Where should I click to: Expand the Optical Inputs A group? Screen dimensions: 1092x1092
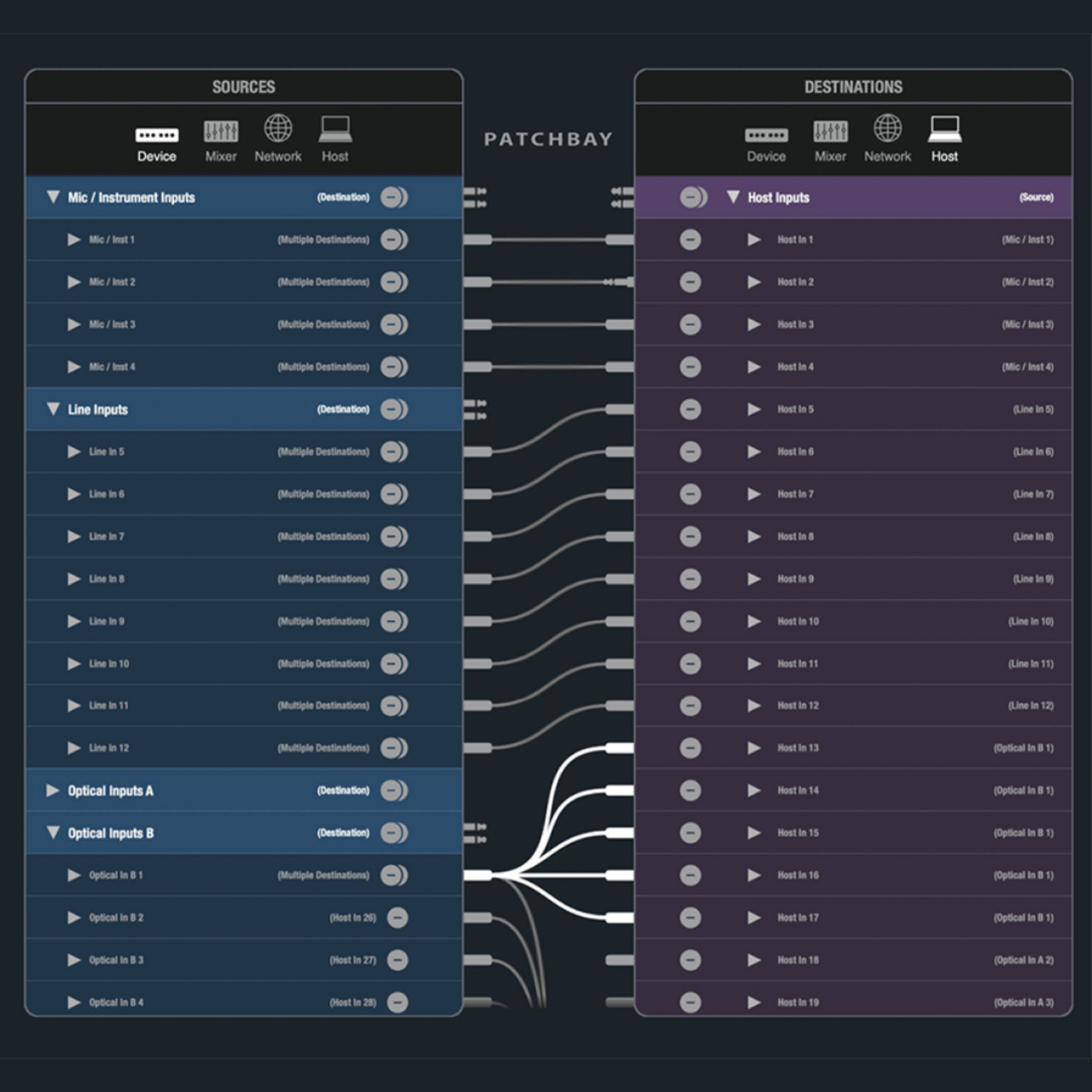pyautogui.click(x=53, y=791)
